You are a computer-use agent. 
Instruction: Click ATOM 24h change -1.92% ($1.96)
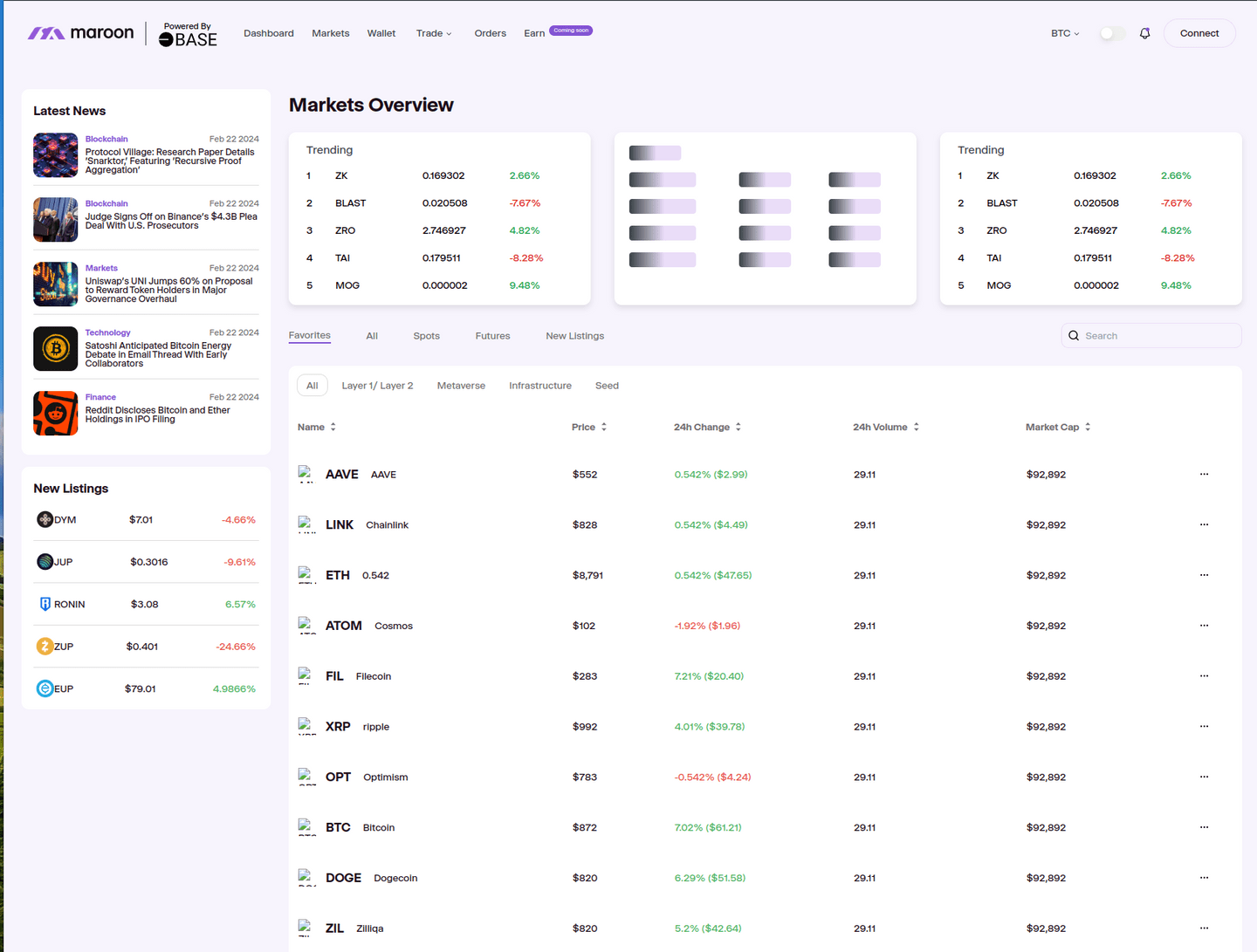[707, 626]
